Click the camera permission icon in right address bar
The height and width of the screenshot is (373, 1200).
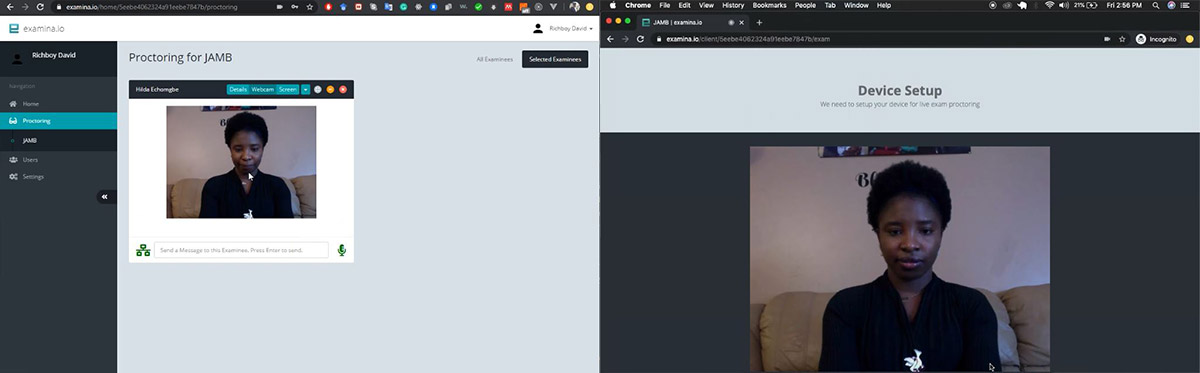pos(1107,39)
